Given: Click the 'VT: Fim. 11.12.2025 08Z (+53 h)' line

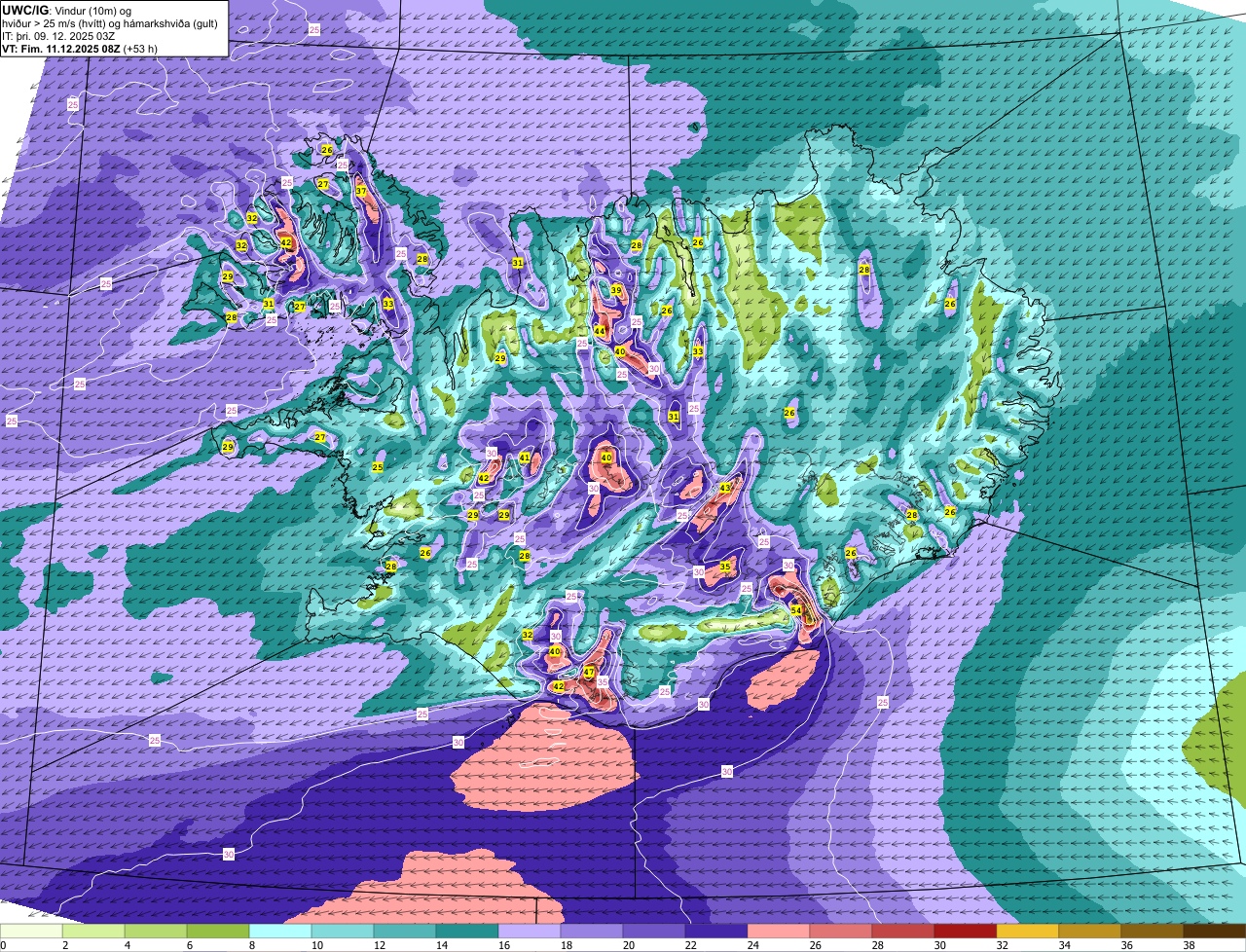Looking at the screenshot, I should point(80,49).
